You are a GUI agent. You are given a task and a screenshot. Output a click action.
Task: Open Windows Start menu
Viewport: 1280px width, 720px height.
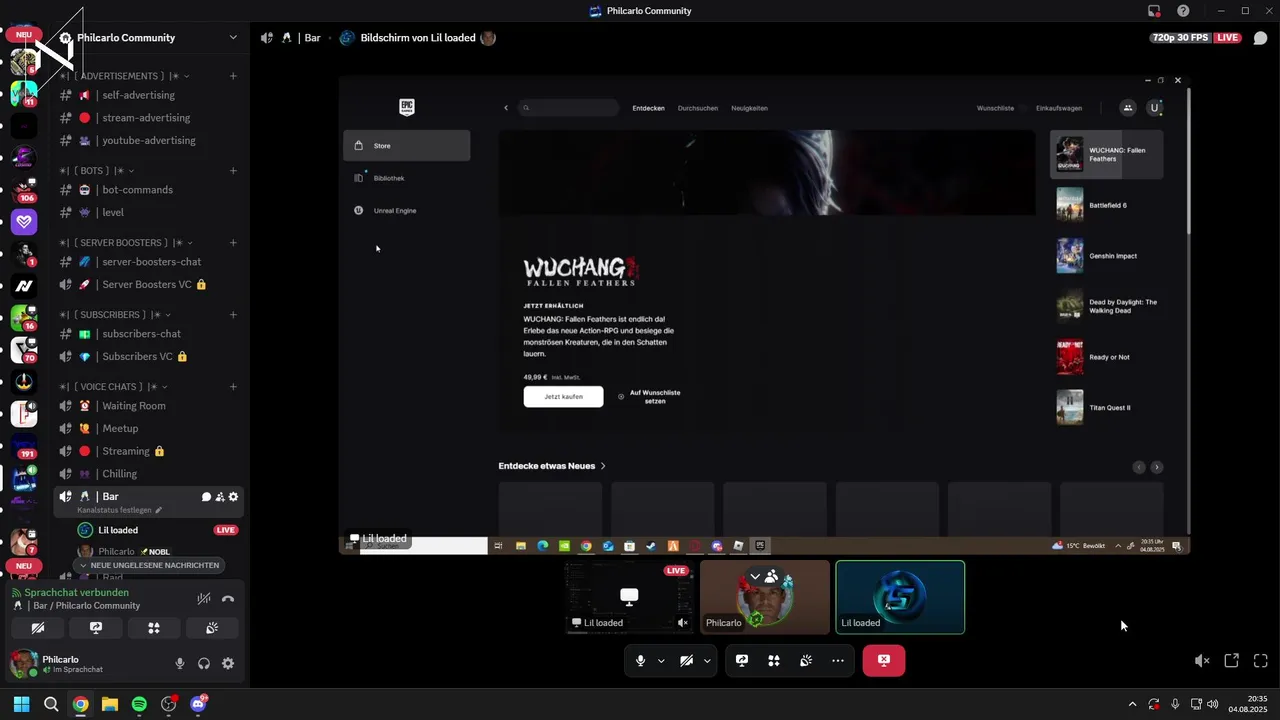pyautogui.click(x=21, y=704)
